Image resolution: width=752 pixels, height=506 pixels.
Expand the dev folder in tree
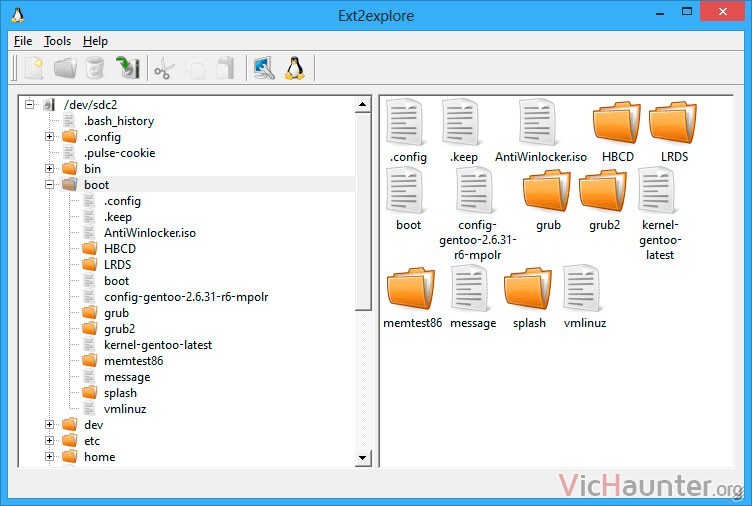tap(49, 424)
